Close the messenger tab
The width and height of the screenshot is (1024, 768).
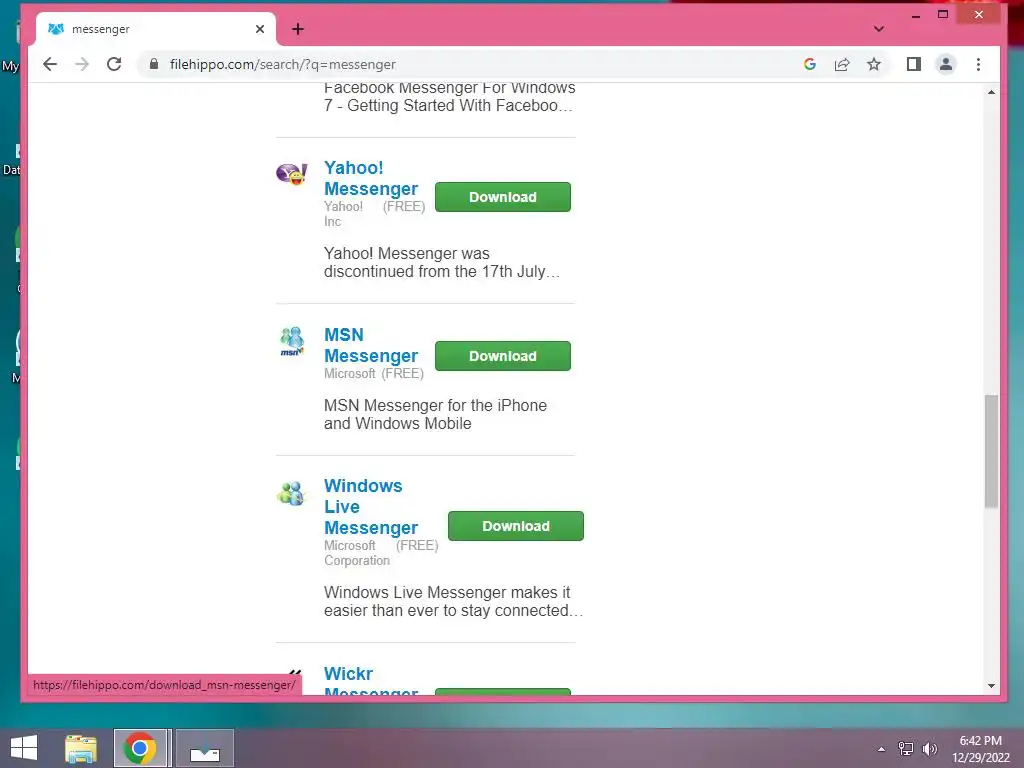260,29
